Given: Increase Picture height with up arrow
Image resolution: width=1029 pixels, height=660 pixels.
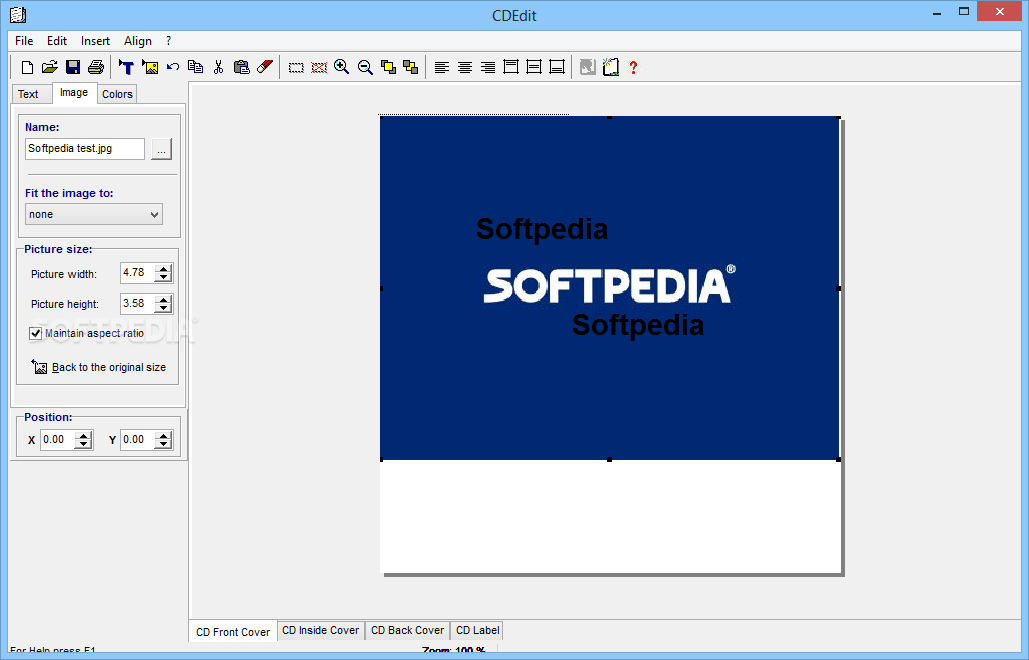Looking at the screenshot, I should point(163,300).
